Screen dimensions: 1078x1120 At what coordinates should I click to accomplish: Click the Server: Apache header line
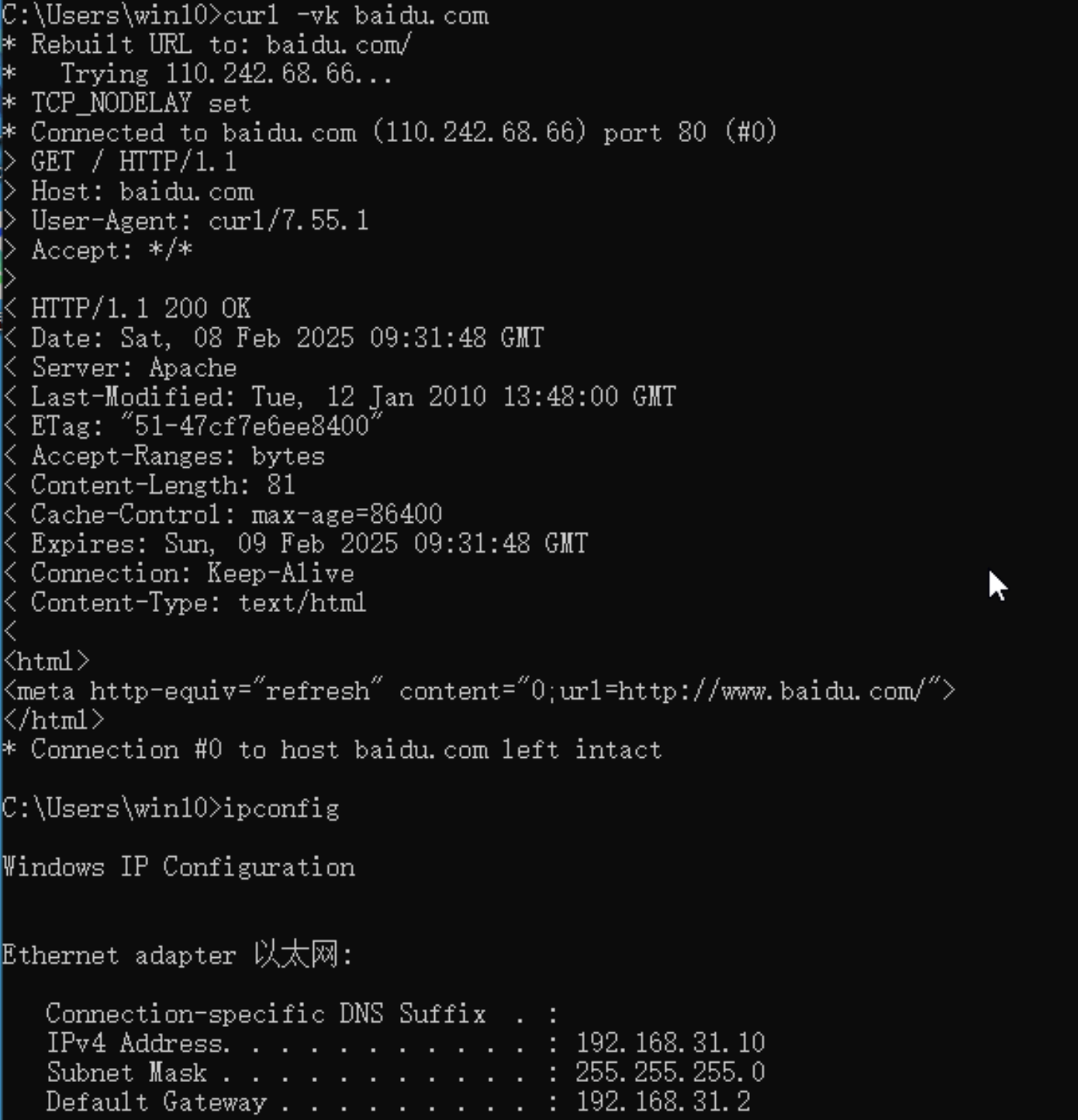[133, 368]
